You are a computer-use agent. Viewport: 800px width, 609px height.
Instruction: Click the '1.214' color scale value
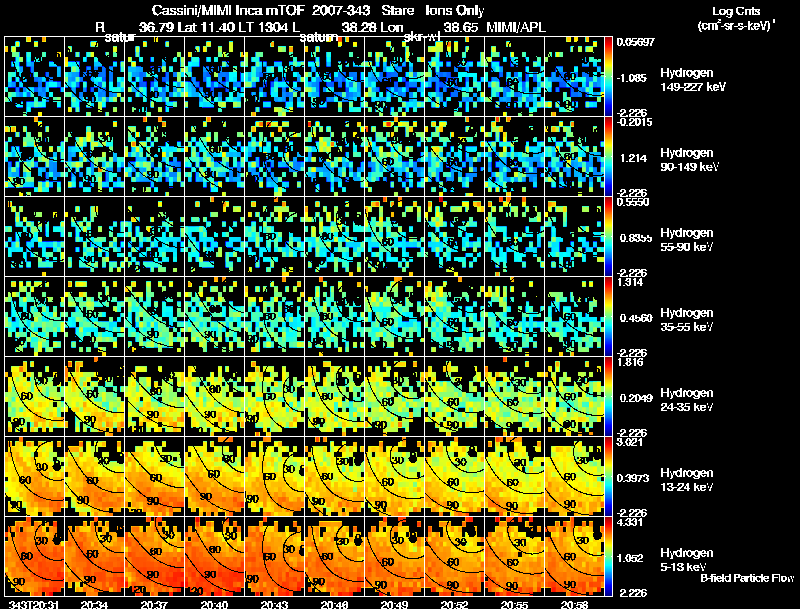(x=634, y=158)
